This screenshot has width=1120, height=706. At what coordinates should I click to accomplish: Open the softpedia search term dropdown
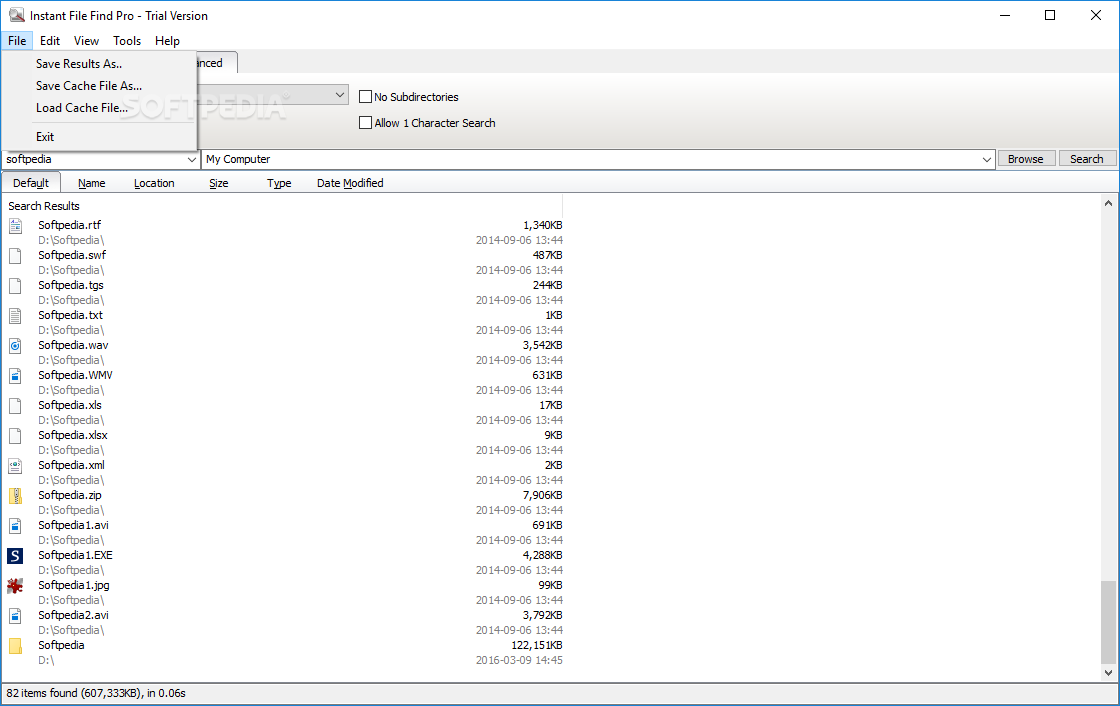pyautogui.click(x=191, y=159)
